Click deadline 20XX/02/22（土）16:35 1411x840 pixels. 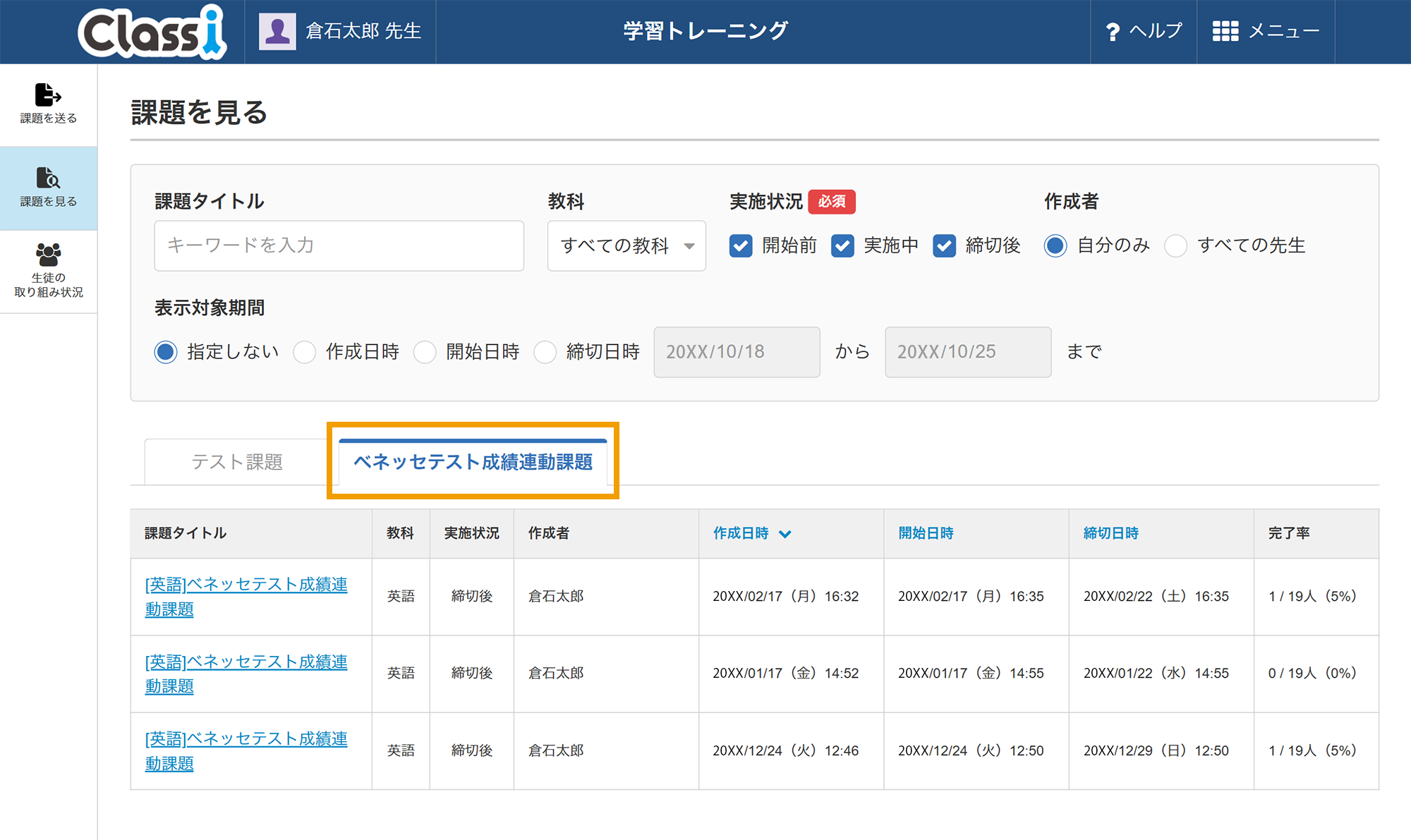coord(1156,597)
